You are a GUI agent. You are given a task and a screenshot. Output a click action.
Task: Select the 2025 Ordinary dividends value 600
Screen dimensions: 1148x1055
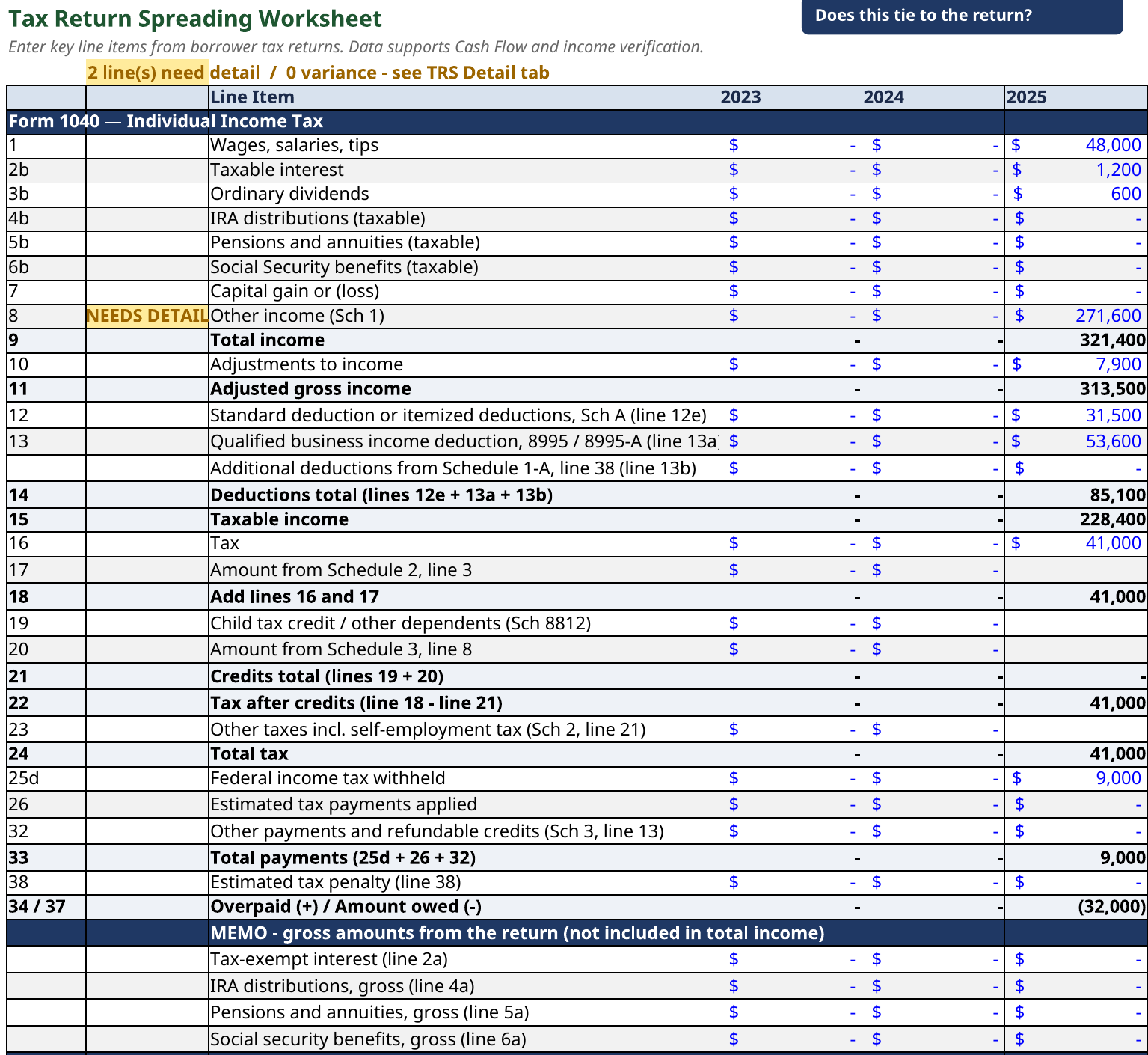(x=1075, y=195)
